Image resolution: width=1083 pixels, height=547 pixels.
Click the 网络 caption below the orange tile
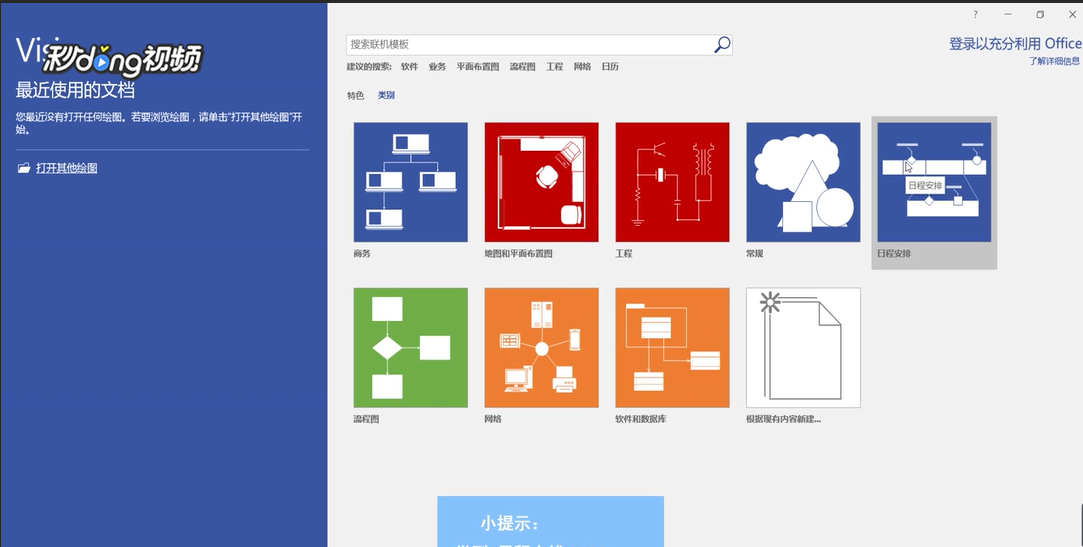(x=493, y=419)
